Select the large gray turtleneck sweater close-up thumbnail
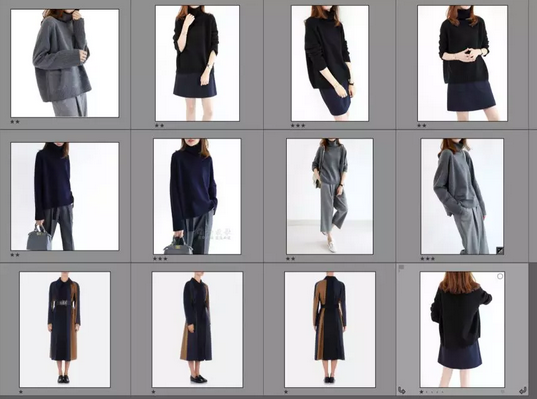 [x=65, y=63]
